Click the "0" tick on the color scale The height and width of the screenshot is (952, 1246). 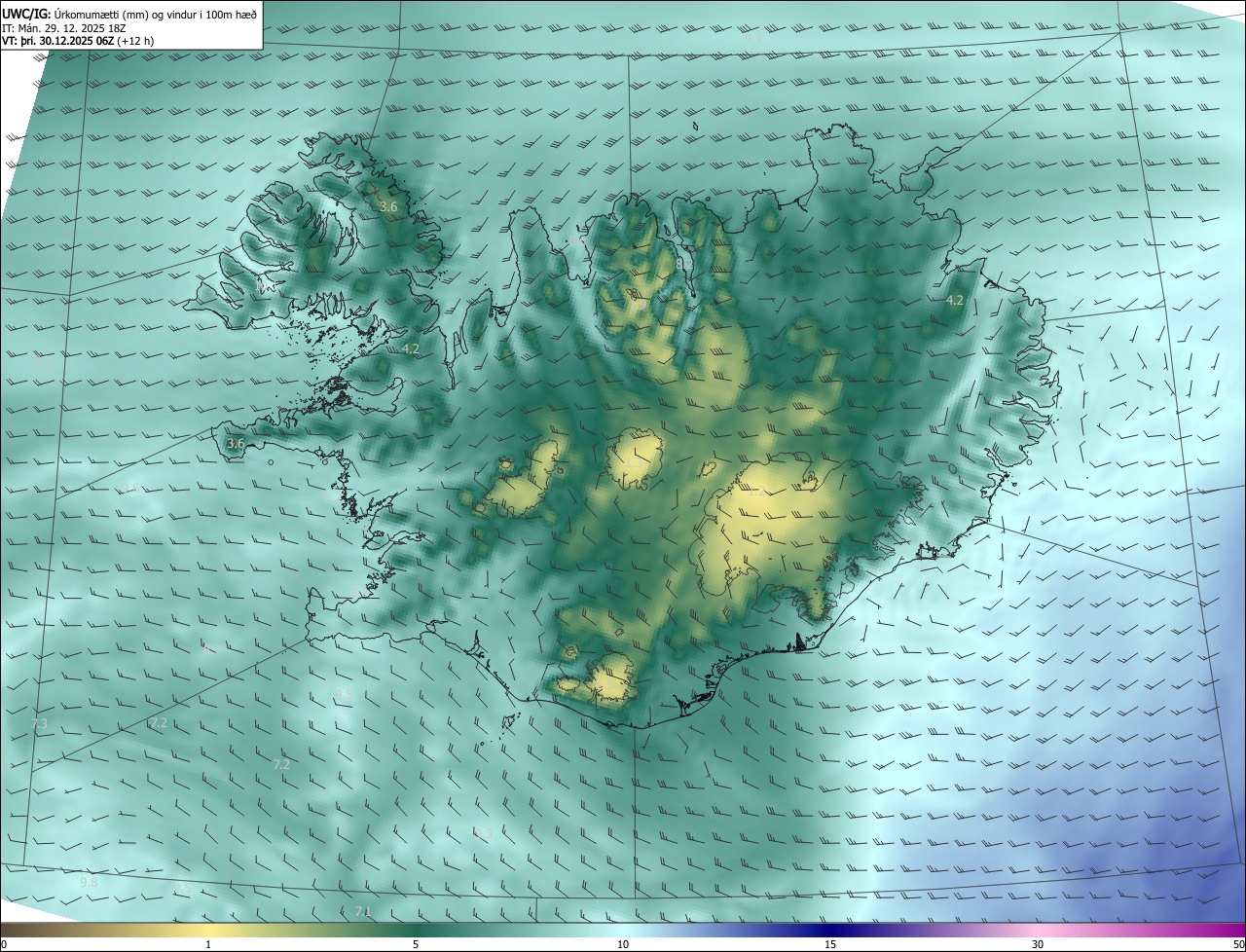[x=4, y=944]
